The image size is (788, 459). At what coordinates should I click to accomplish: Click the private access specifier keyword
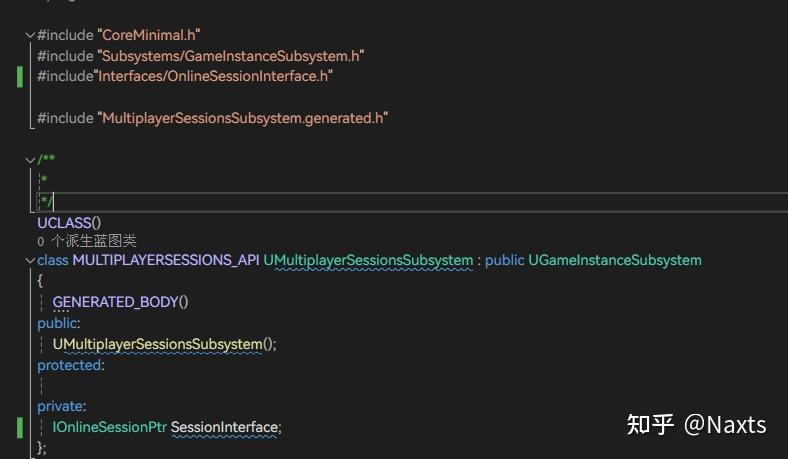(60, 406)
